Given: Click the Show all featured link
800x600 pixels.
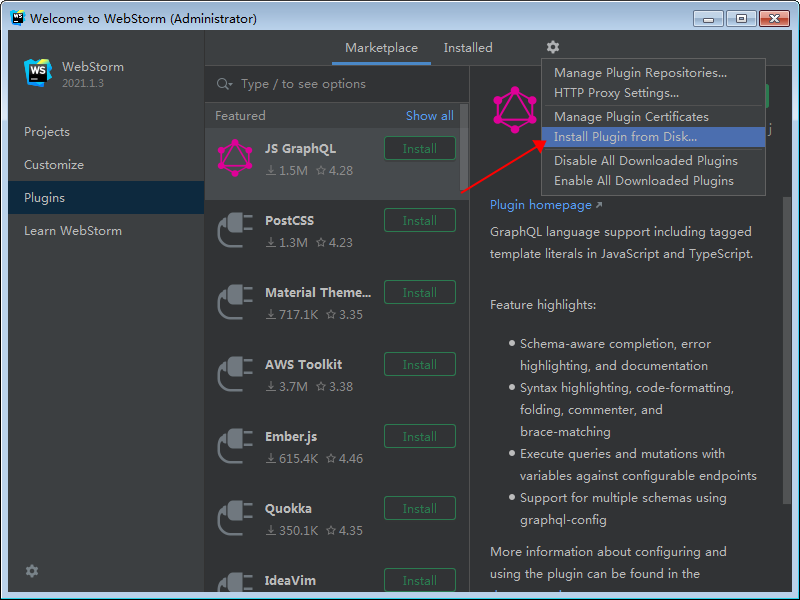Looking at the screenshot, I should coord(429,116).
